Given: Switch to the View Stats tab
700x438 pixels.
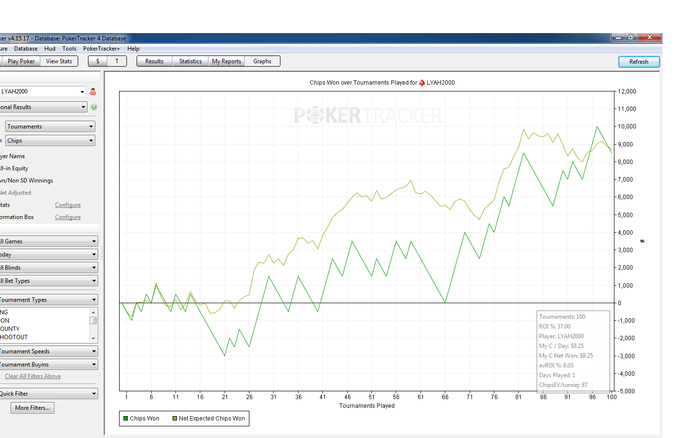Looking at the screenshot, I should [59, 61].
